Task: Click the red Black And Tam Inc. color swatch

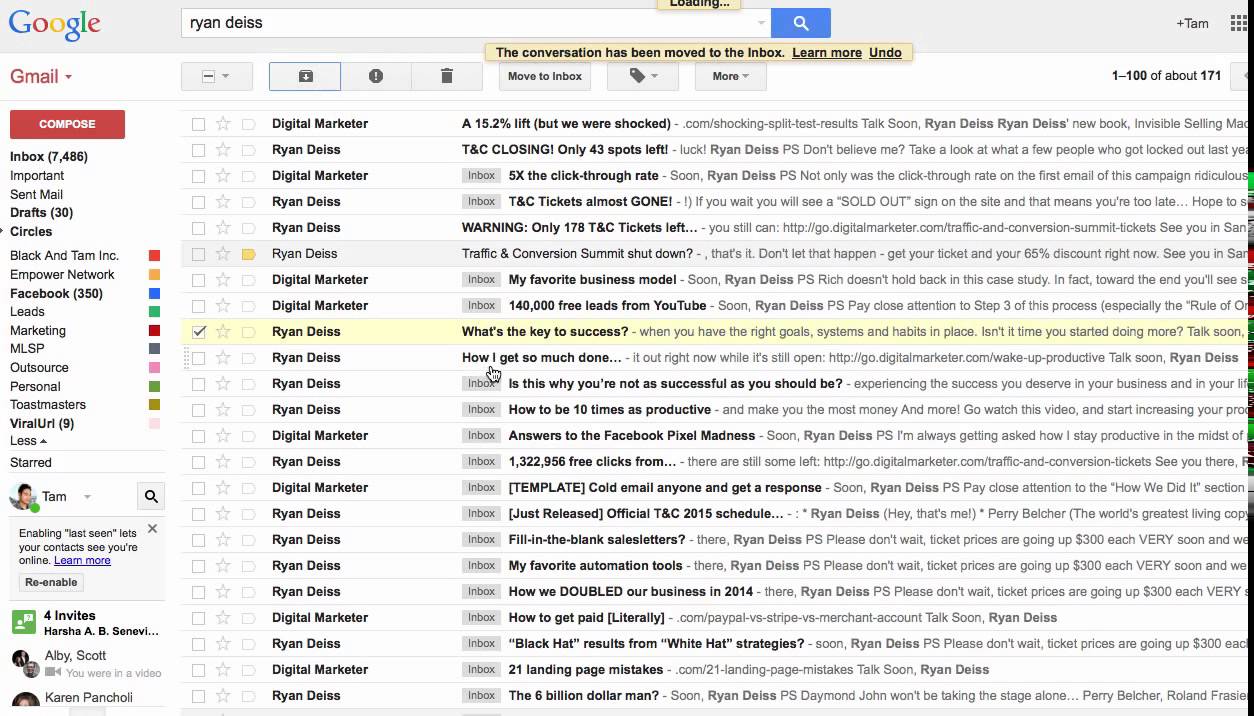Action: (x=154, y=256)
